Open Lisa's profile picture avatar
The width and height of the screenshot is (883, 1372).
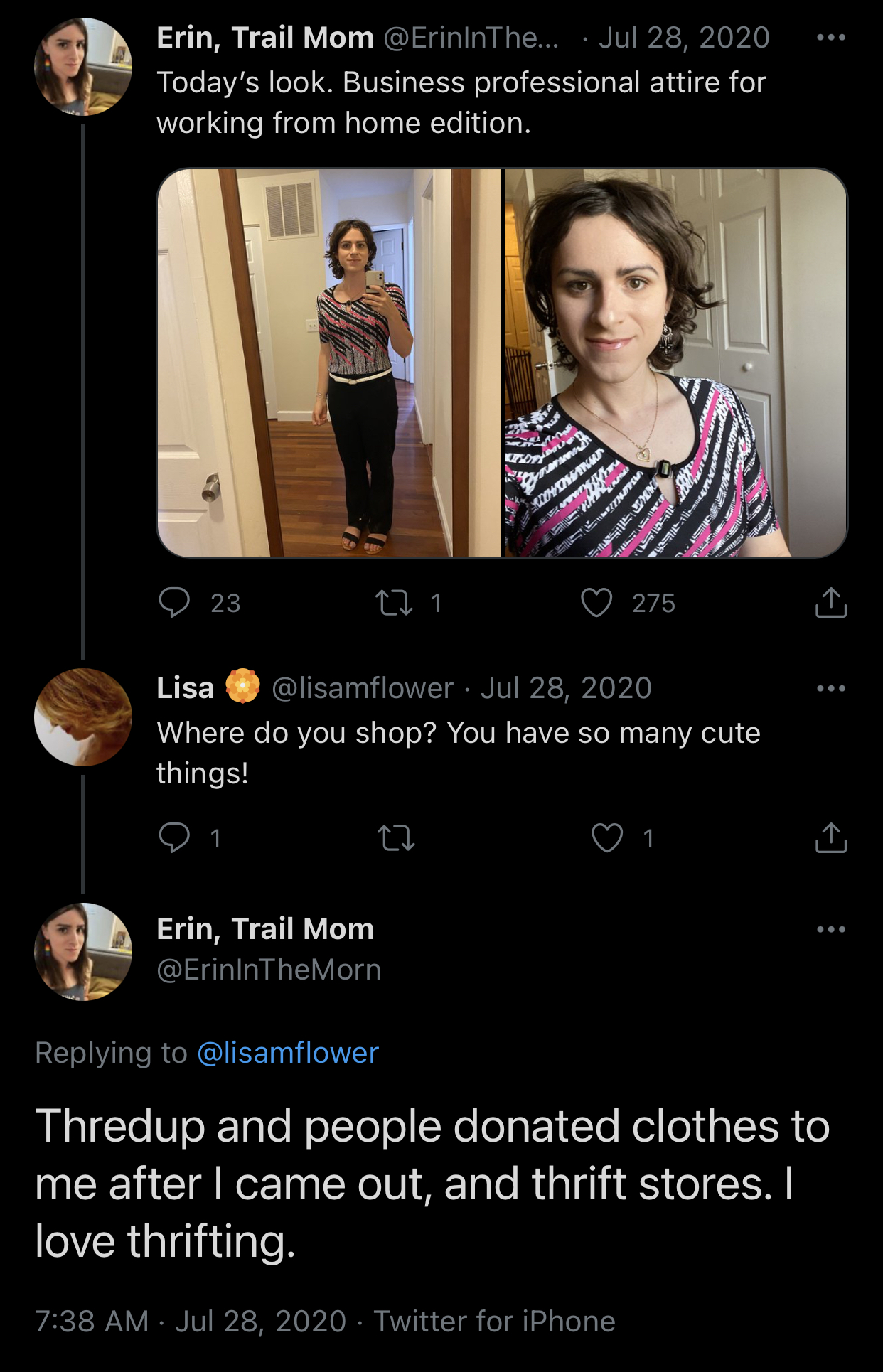point(83,717)
